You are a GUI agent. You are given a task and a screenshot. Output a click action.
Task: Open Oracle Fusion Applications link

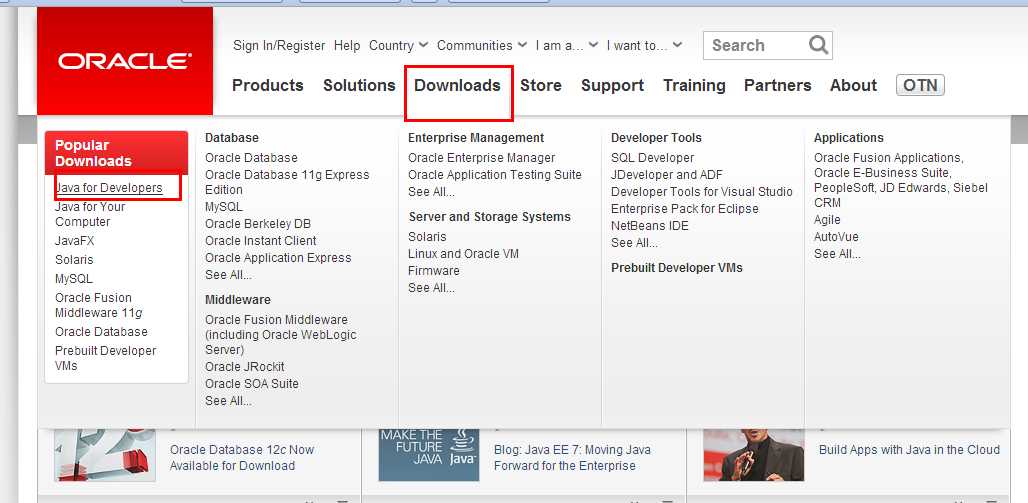pos(901,180)
